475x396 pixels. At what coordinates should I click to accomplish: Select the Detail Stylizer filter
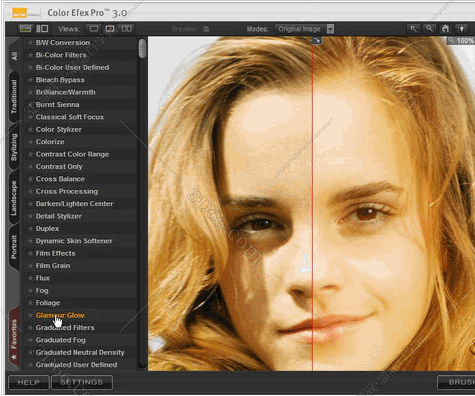[80, 216]
